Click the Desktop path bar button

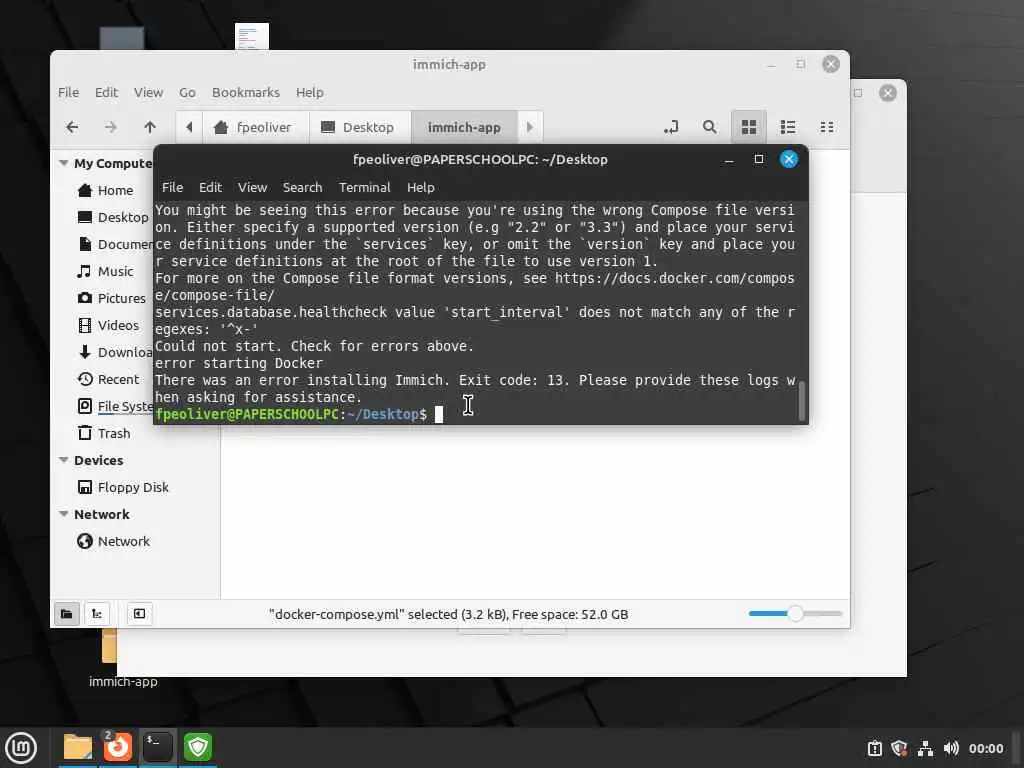(x=360, y=127)
